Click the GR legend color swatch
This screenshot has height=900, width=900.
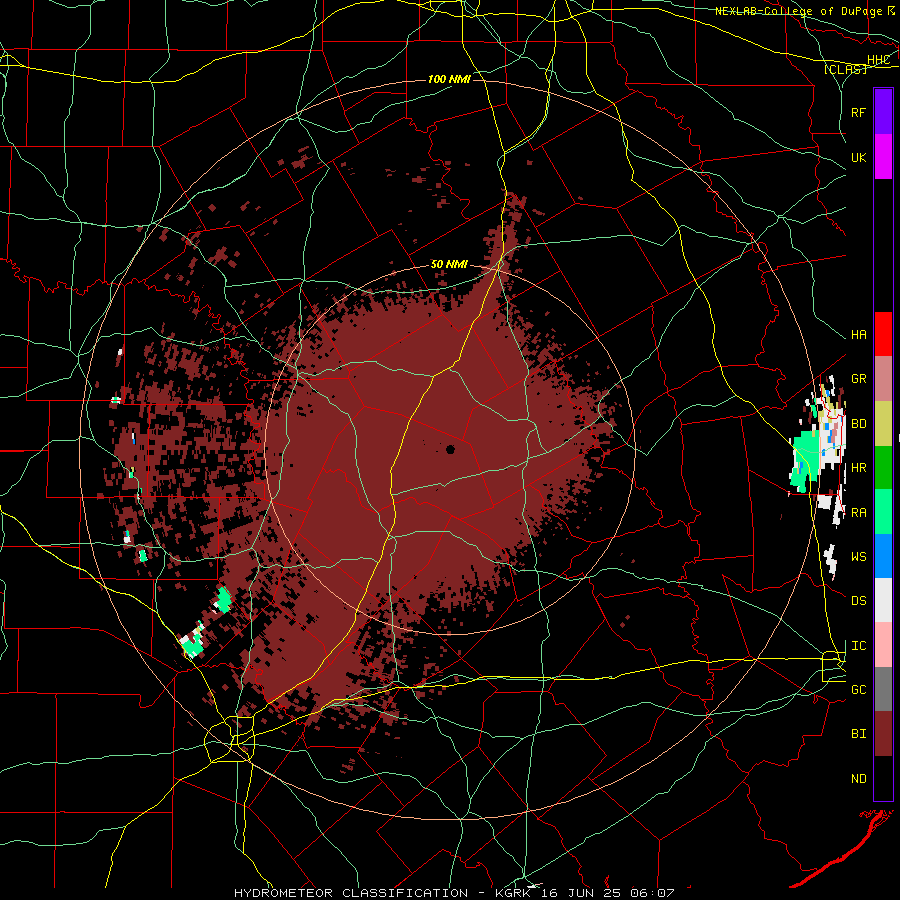[883, 378]
